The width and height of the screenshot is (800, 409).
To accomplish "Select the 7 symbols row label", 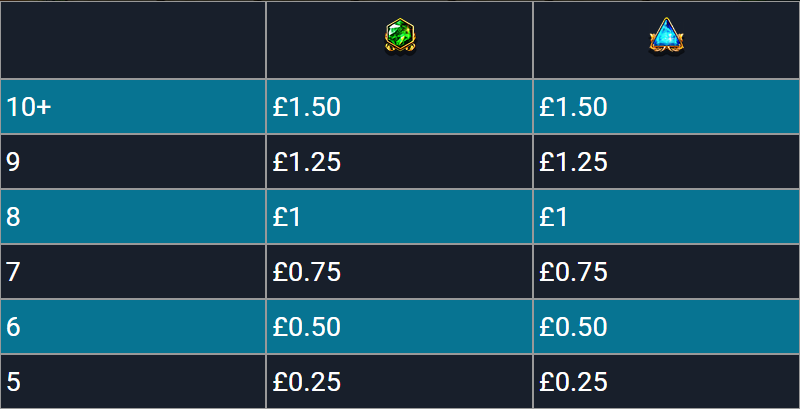I will pos(13,272).
